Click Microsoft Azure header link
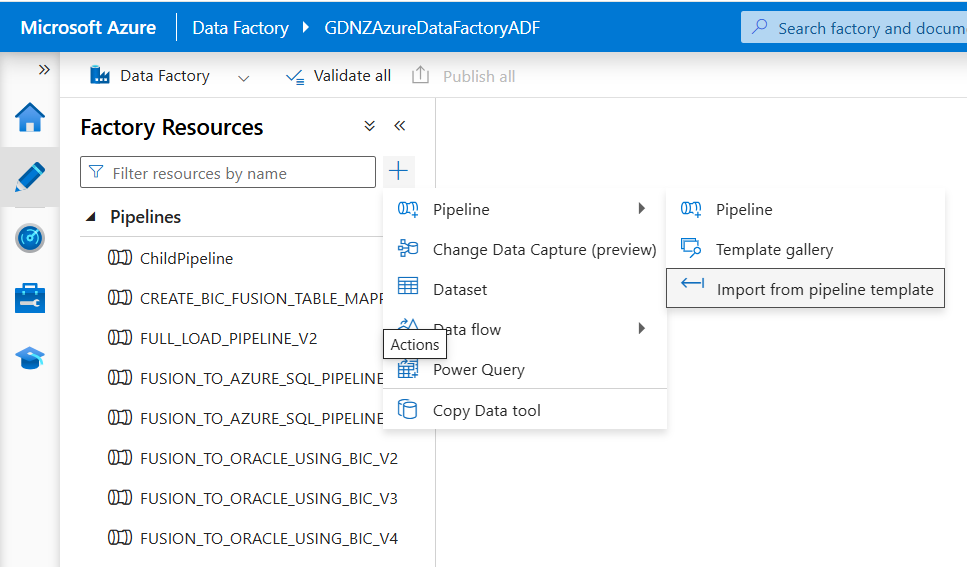The width and height of the screenshot is (967, 567). 88,28
